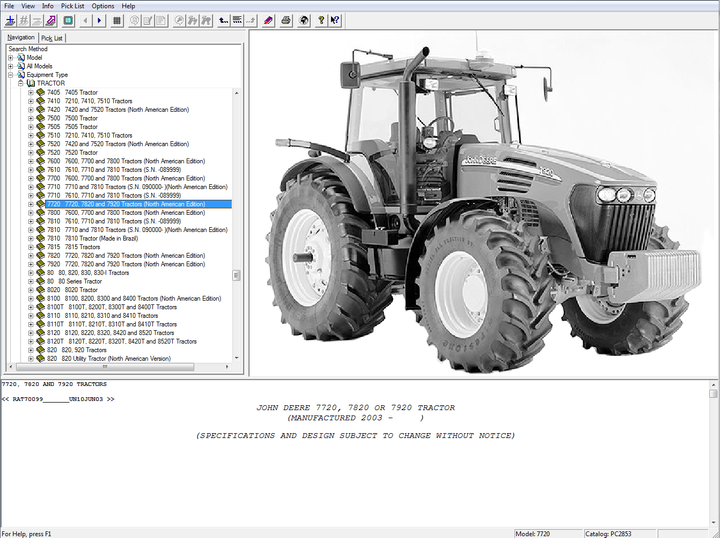Print using the printer toolbar icon
This screenshot has width=720, height=538.
point(286,20)
